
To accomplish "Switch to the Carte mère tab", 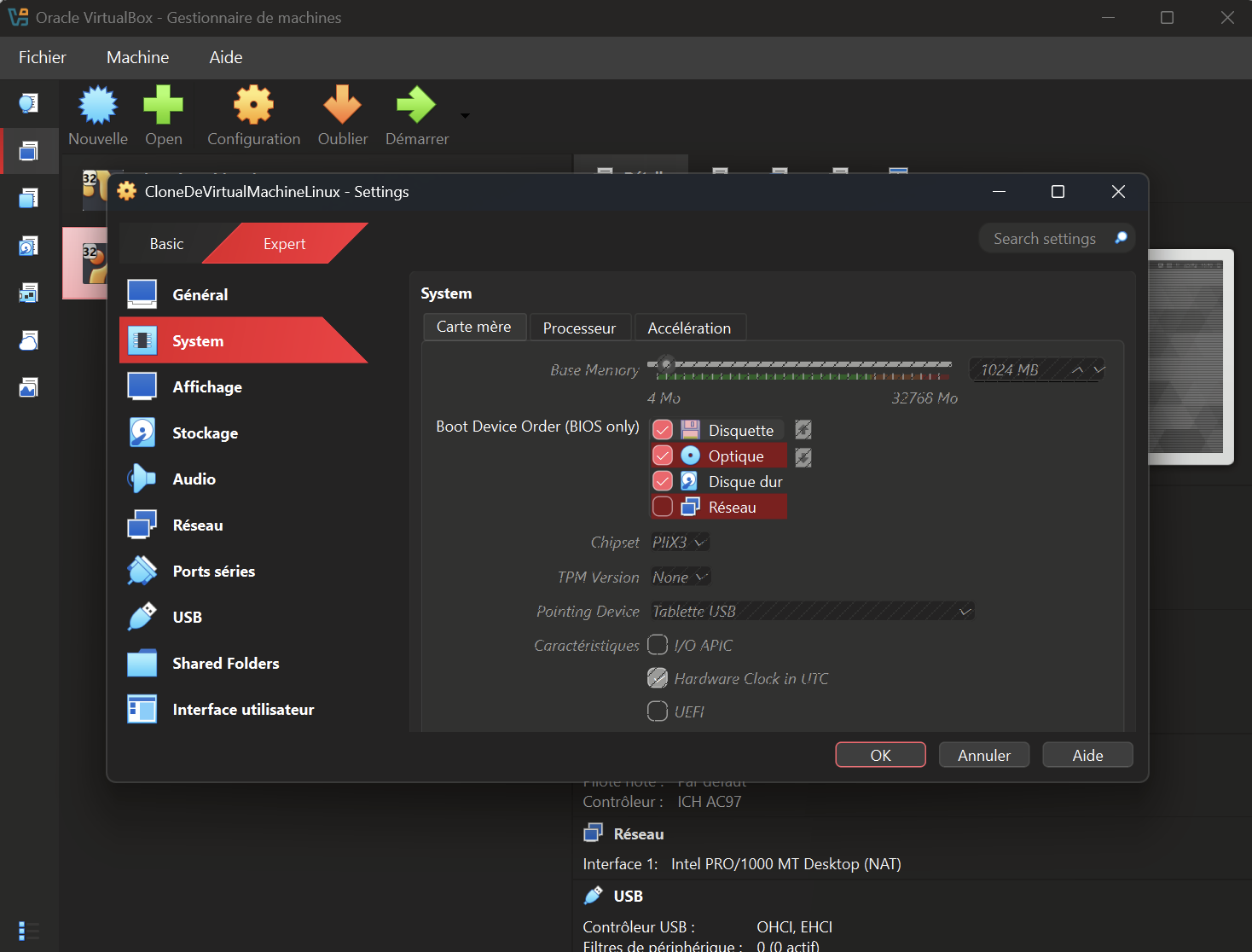I will [x=474, y=327].
